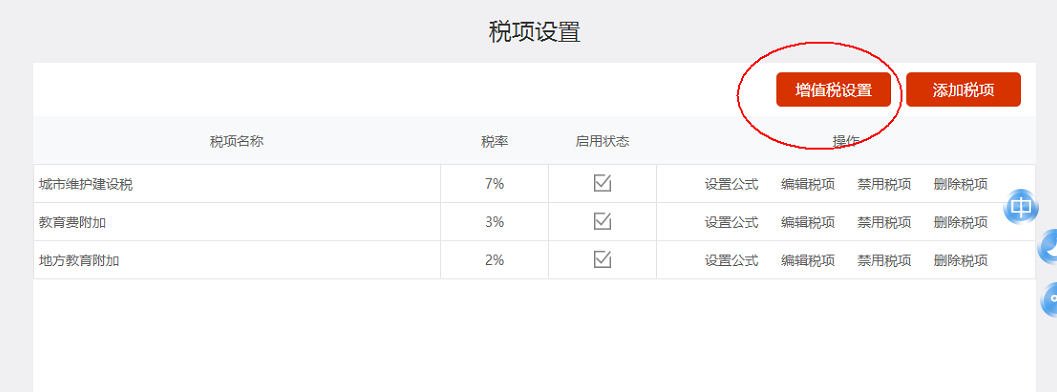Open 设置公式 for 城市维护建设税
This screenshot has width=1057, height=392.
click(731, 184)
